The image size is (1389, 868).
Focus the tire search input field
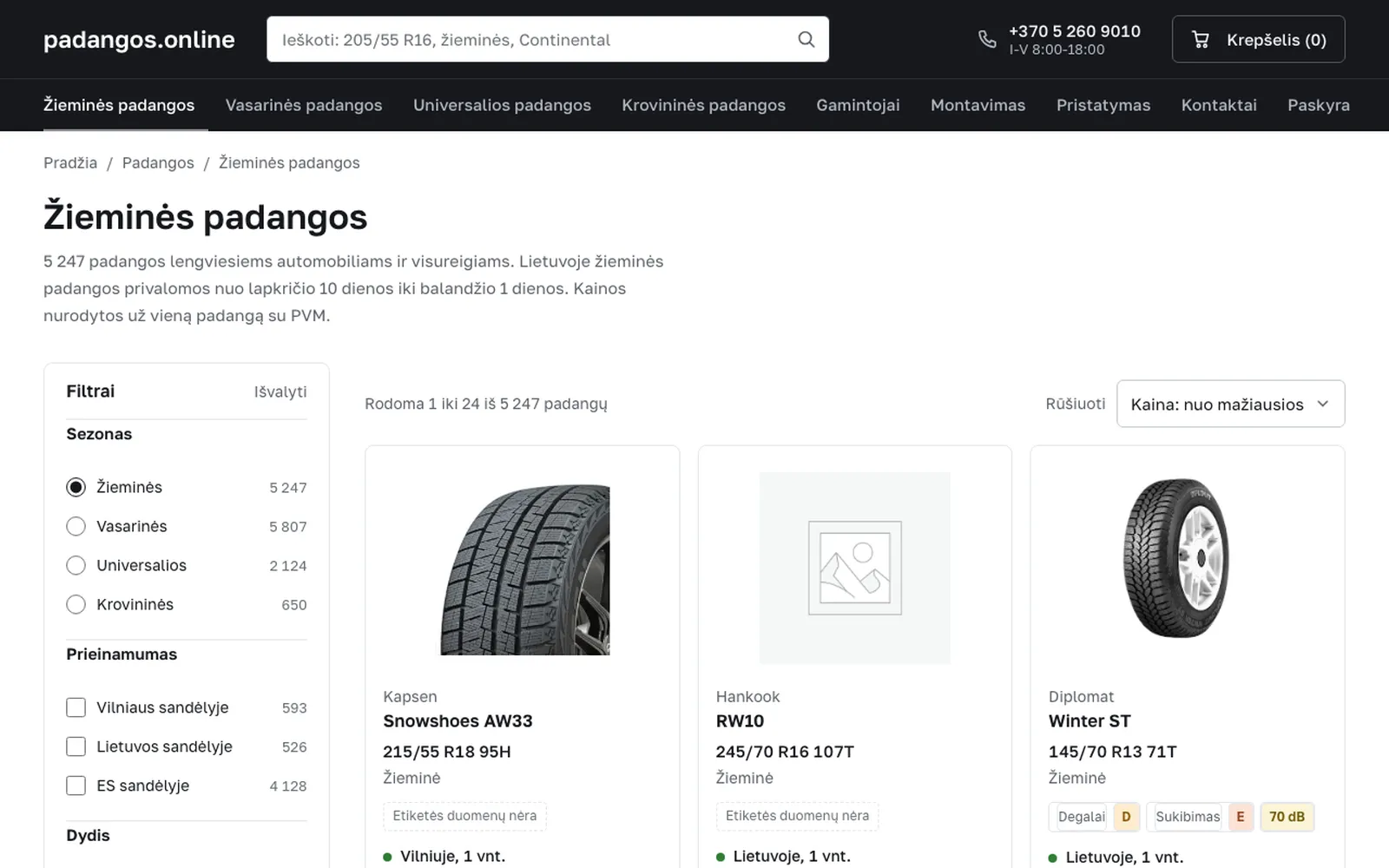pos(548,39)
